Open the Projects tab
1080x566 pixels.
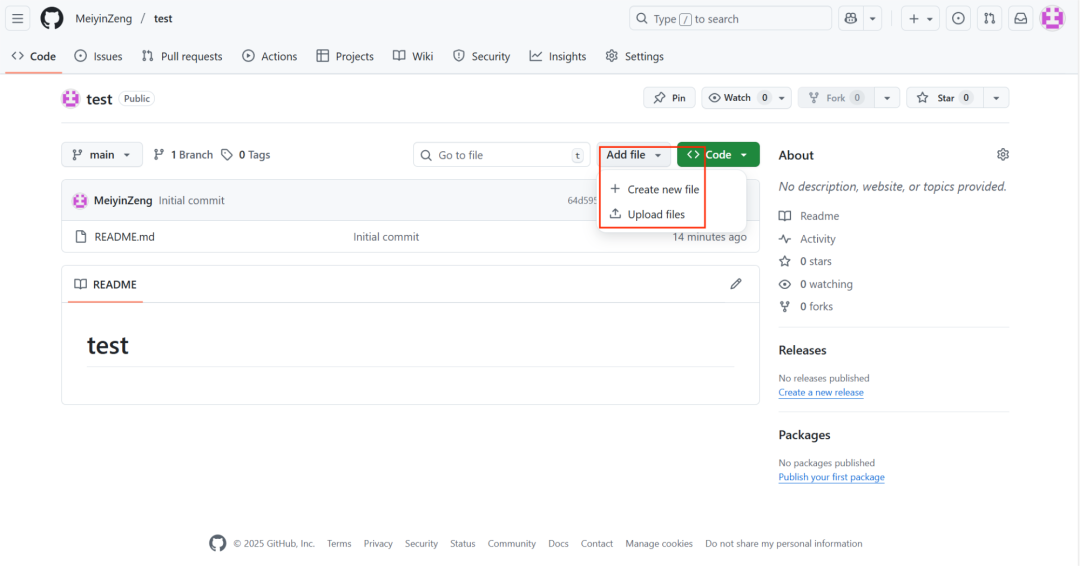[345, 56]
